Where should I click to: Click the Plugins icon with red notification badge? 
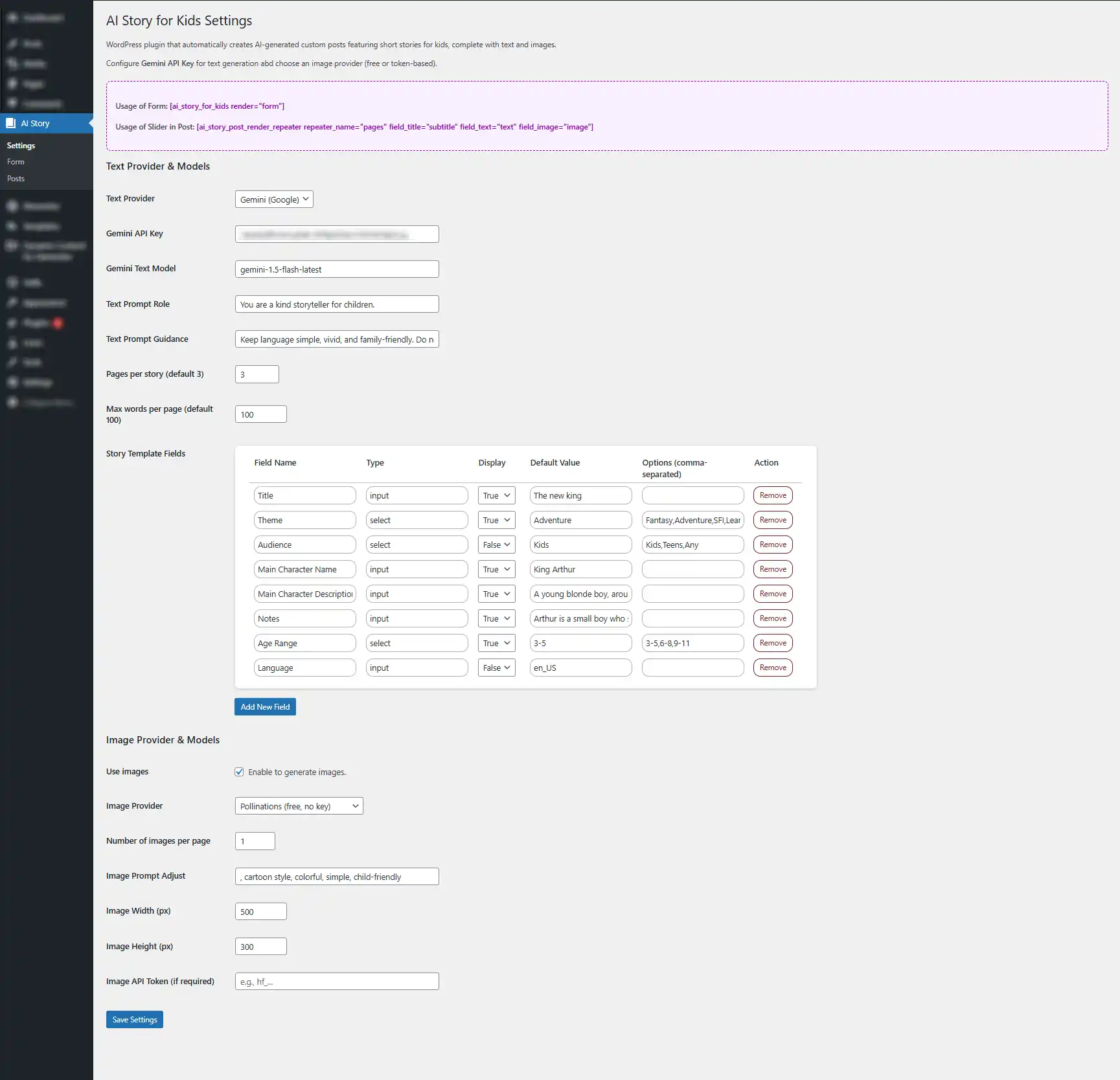point(11,323)
